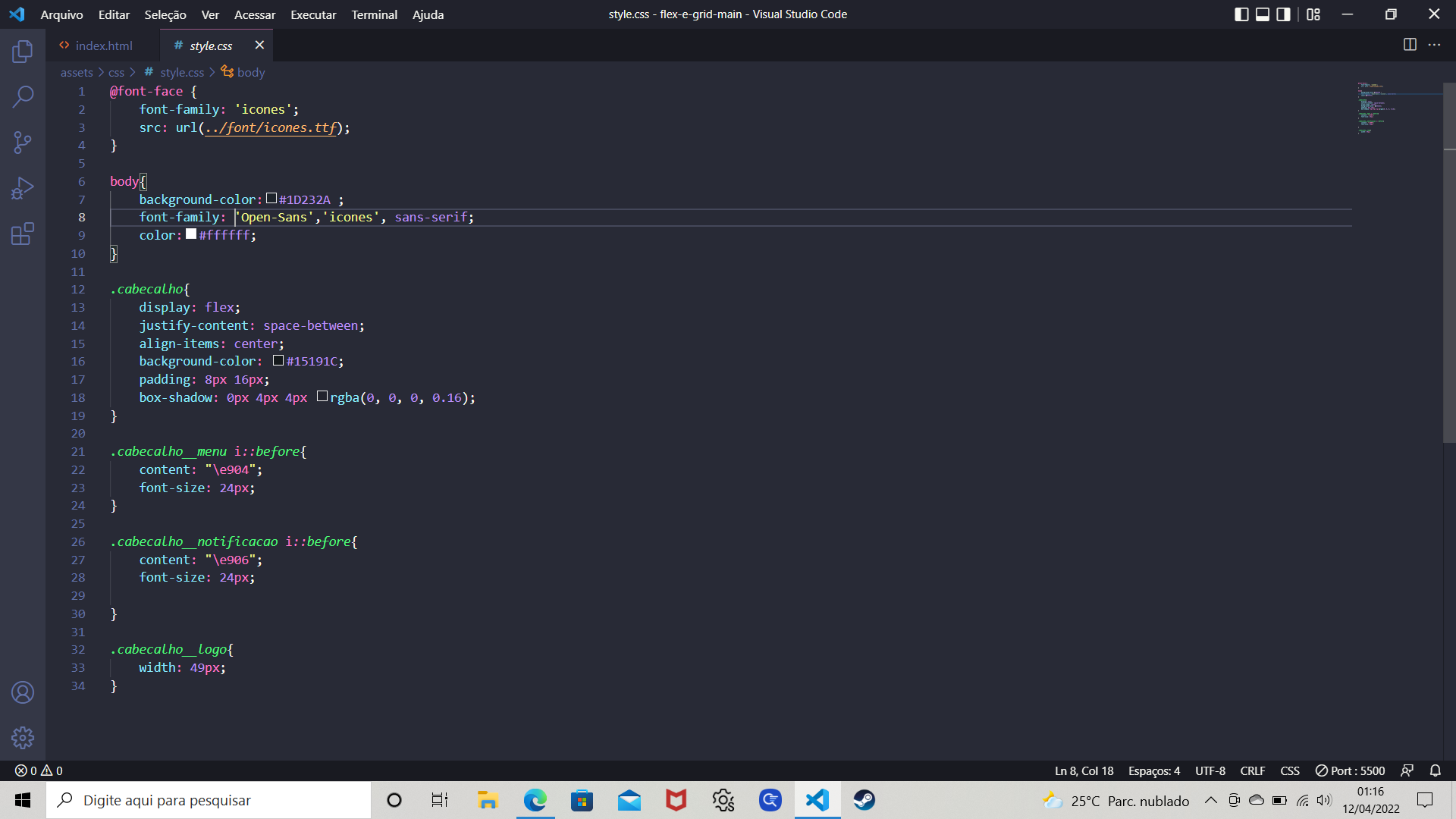Viewport: 1456px width, 819px height.
Task: Open the Mail app from taskbar
Action: (x=629, y=800)
